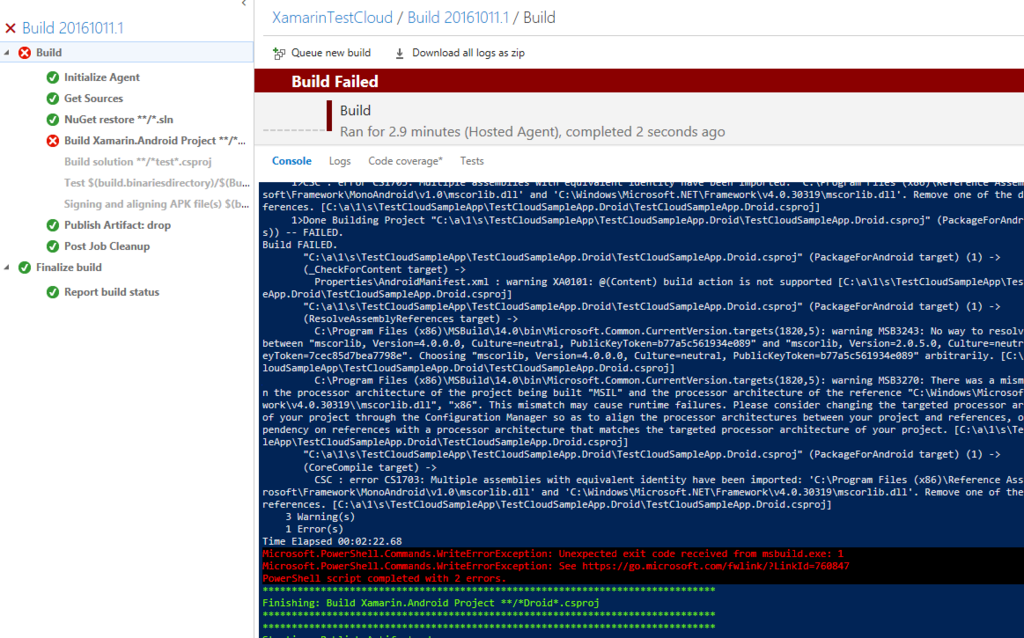Click the 'Time Elapsed 00:02:22.68' console line
1024x638 pixels.
click(x=332, y=541)
